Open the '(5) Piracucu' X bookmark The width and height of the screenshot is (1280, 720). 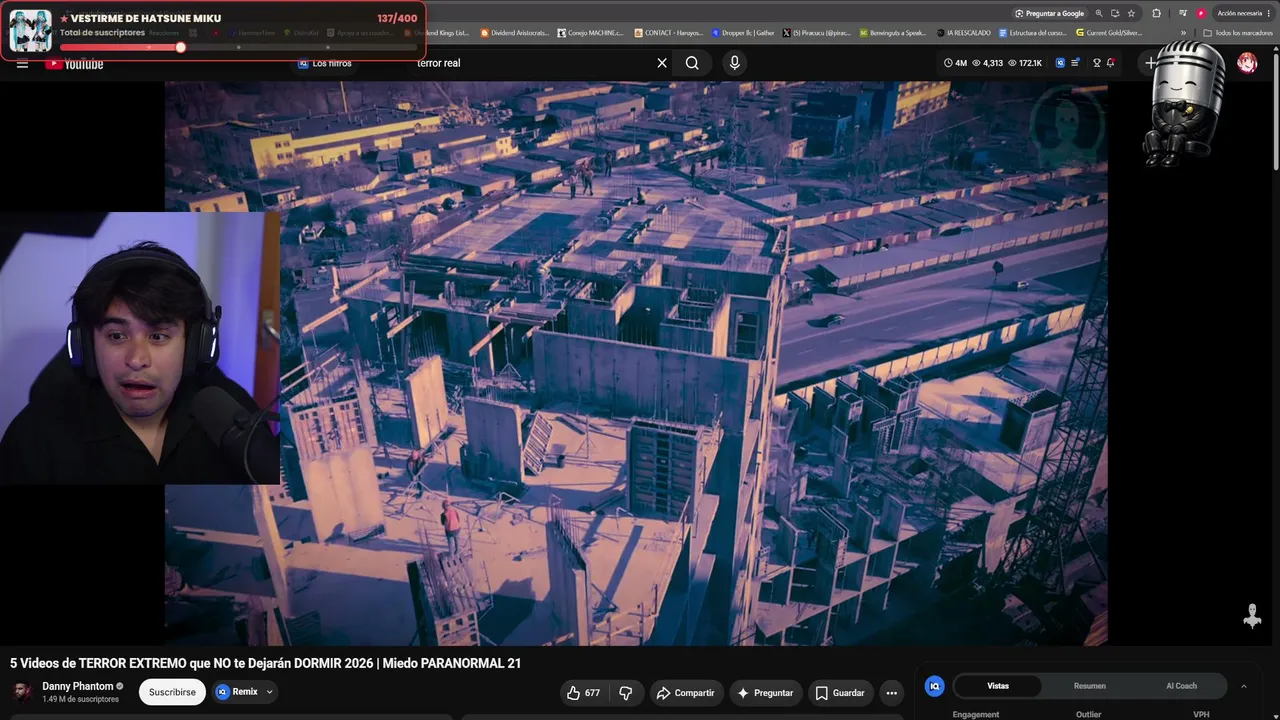(816, 33)
